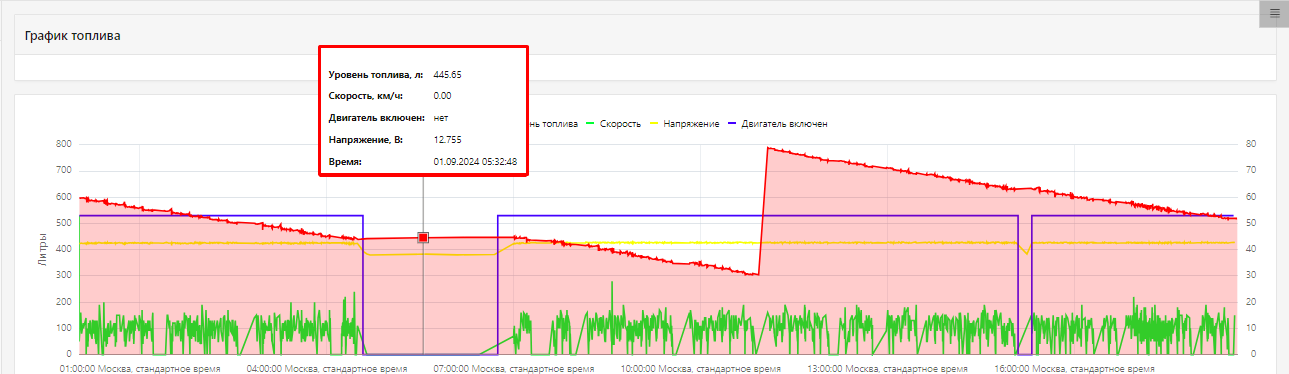Click the 07:00:00 Москва time axis label
The image size is (1289, 374).
click(x=514, y=368)
